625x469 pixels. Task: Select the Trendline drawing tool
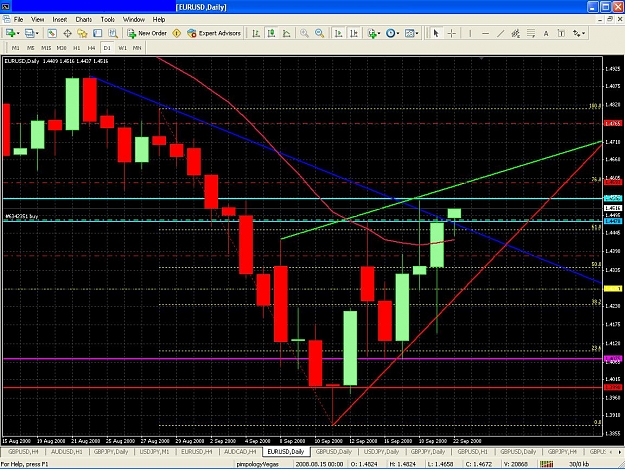pyautogui.click(x=500, y=33)
